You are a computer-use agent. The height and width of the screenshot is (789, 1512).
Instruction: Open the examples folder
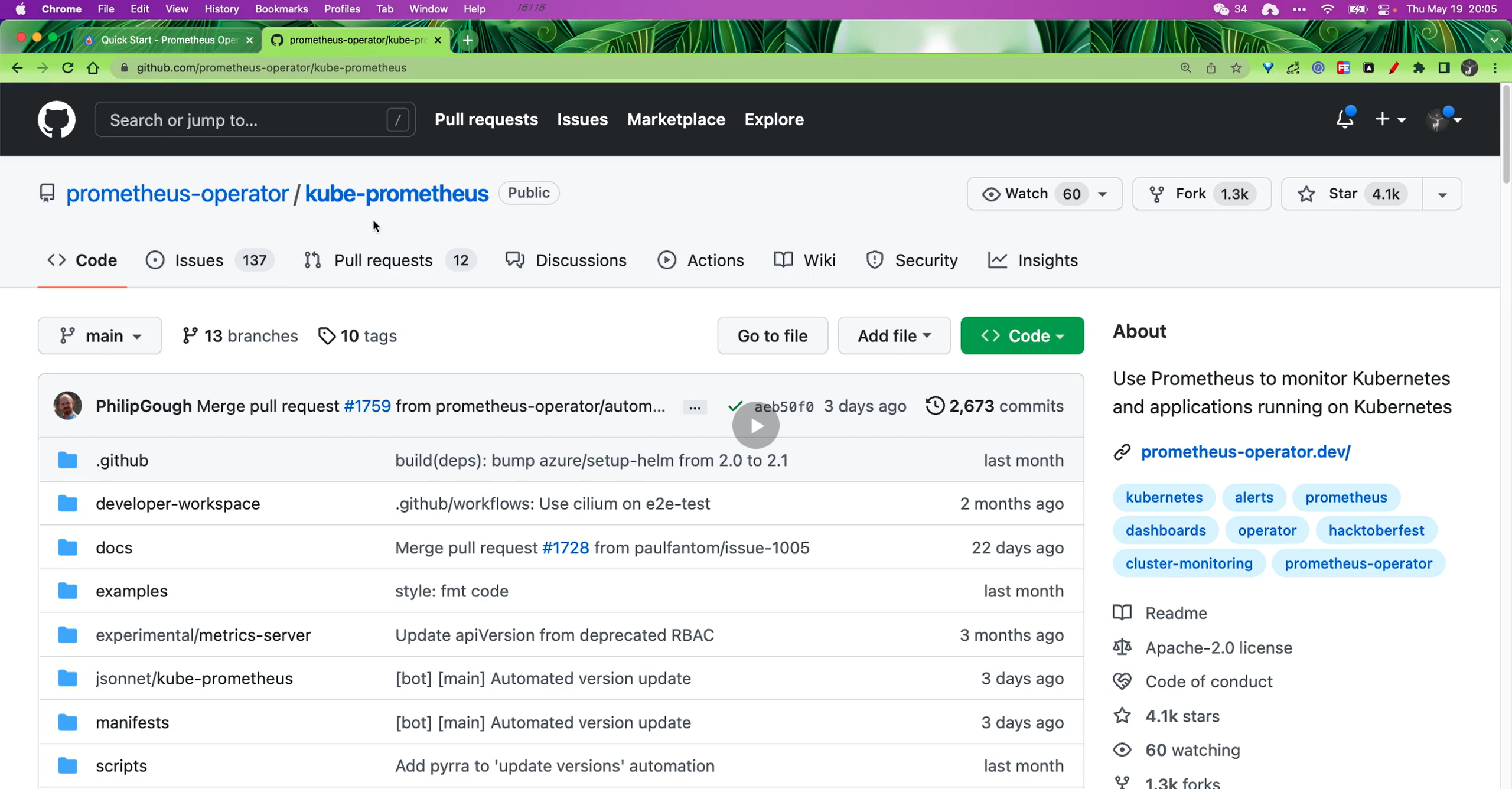click(x=132, y=591)
